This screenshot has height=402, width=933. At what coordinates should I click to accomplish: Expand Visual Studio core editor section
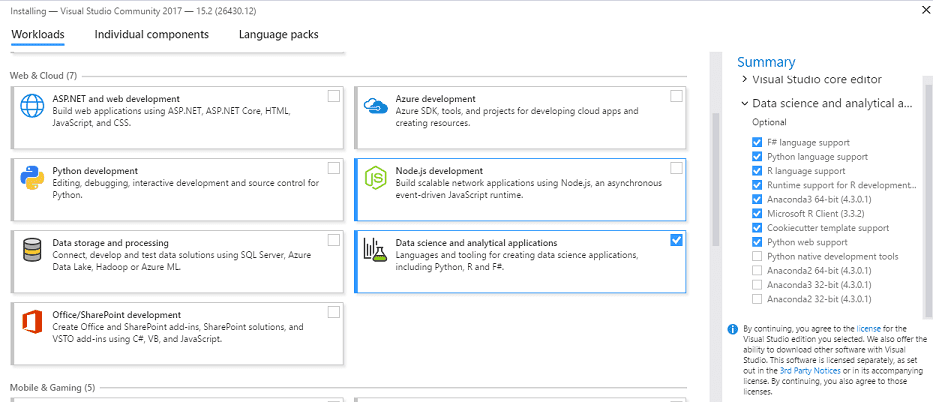[x=744, y=79]
